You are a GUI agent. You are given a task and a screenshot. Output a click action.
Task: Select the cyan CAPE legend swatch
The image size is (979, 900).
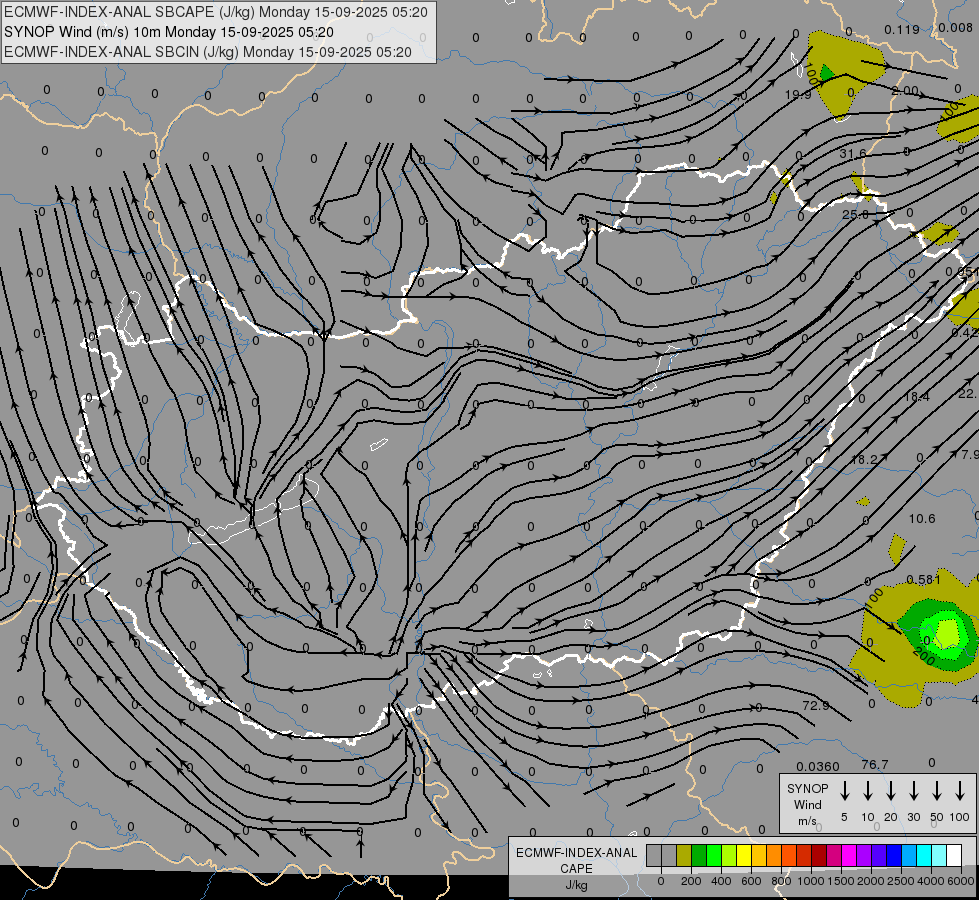click(925, 855)
